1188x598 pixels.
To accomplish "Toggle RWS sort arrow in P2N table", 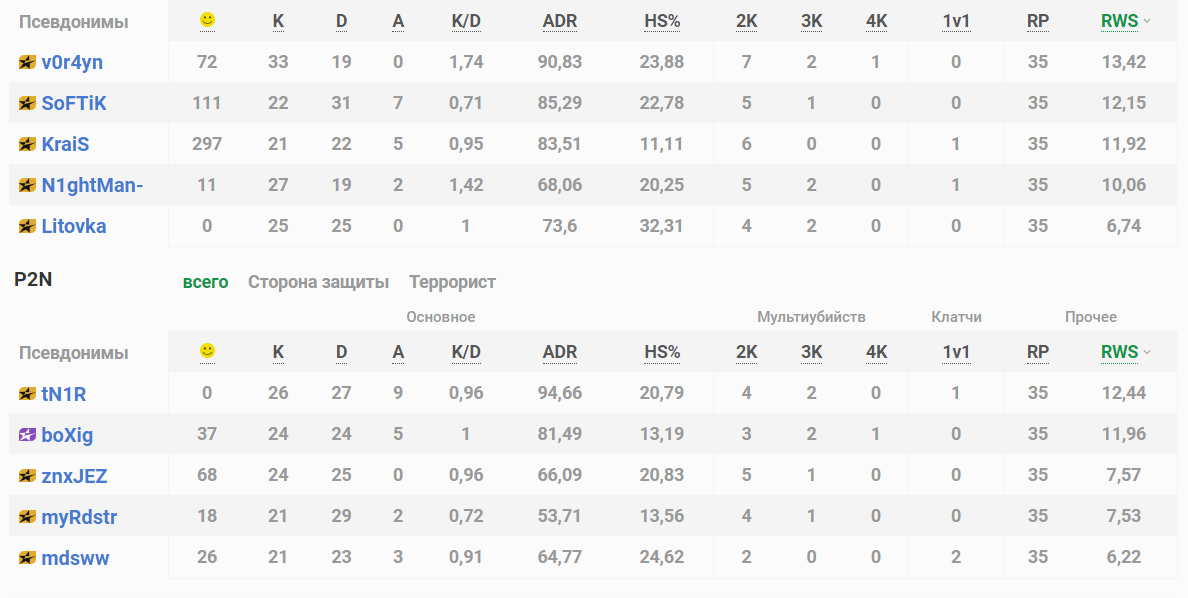I will click(x=1147, y=352).
